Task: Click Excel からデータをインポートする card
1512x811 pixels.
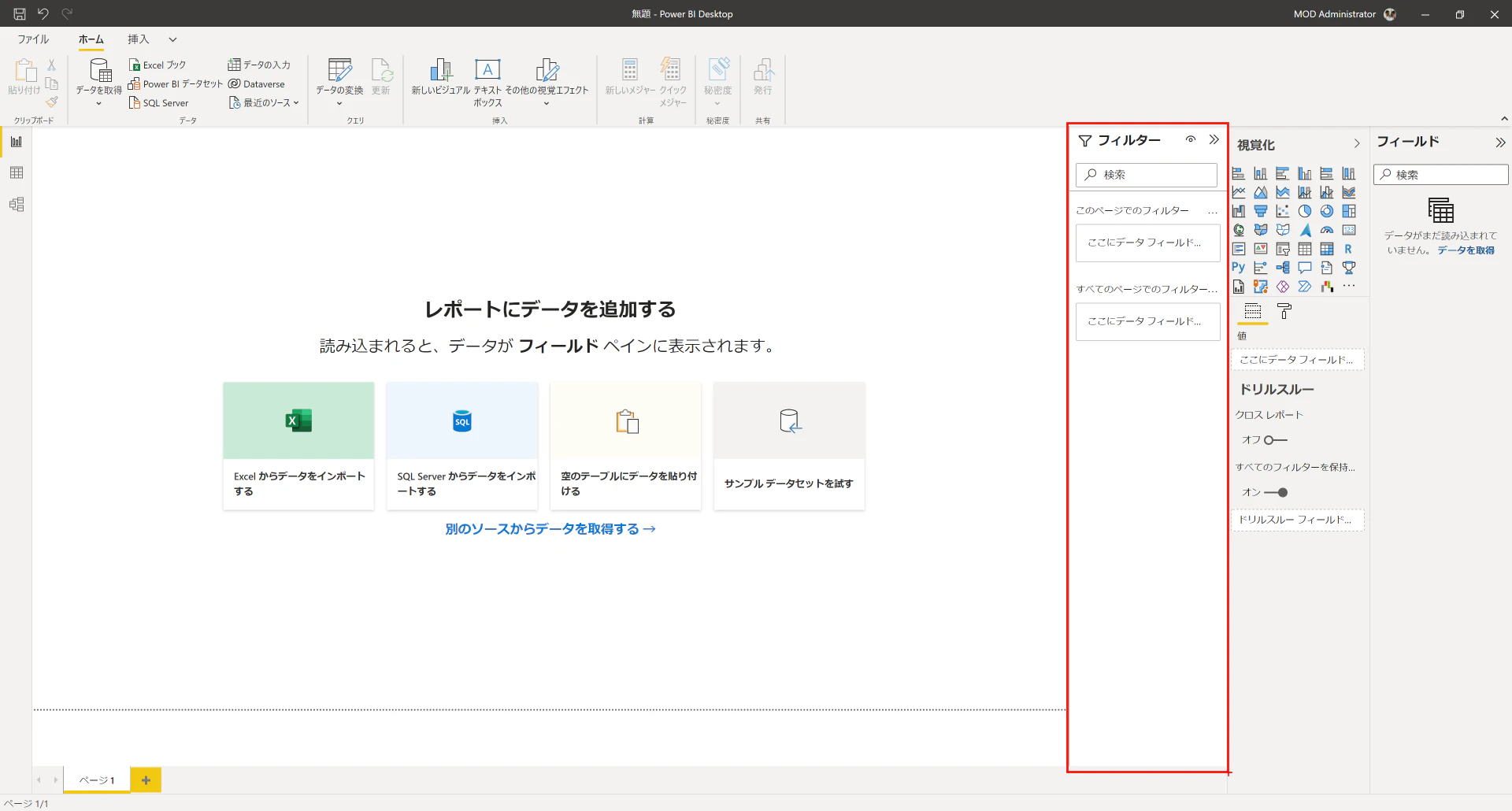Action: coord(298,446)
